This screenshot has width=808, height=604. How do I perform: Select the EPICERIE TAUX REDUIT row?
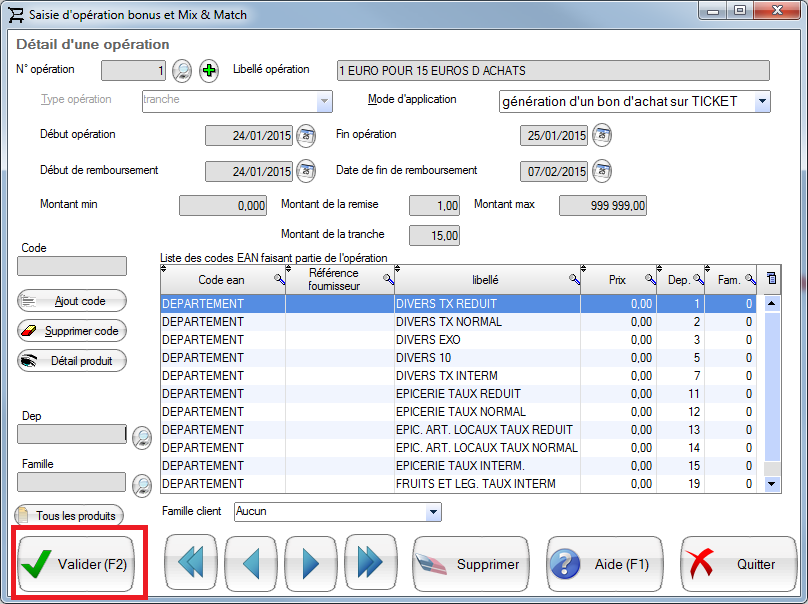click(458, 394)
